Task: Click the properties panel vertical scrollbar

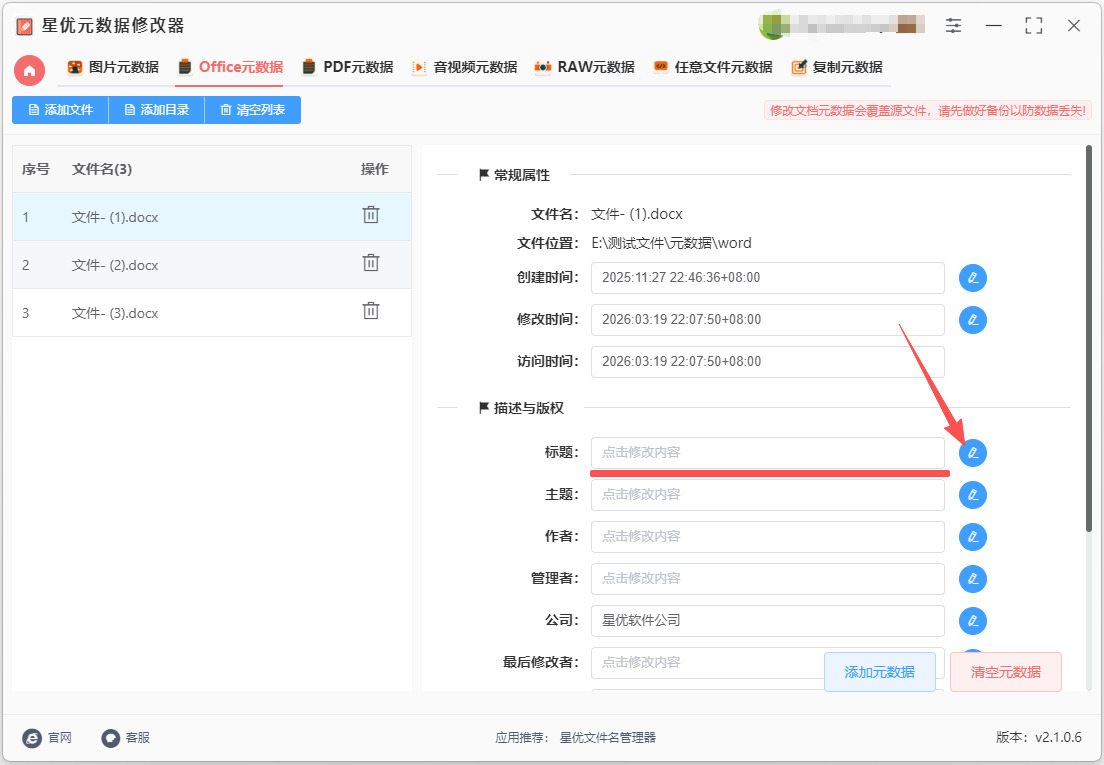Action: (x=1089, y=338)
